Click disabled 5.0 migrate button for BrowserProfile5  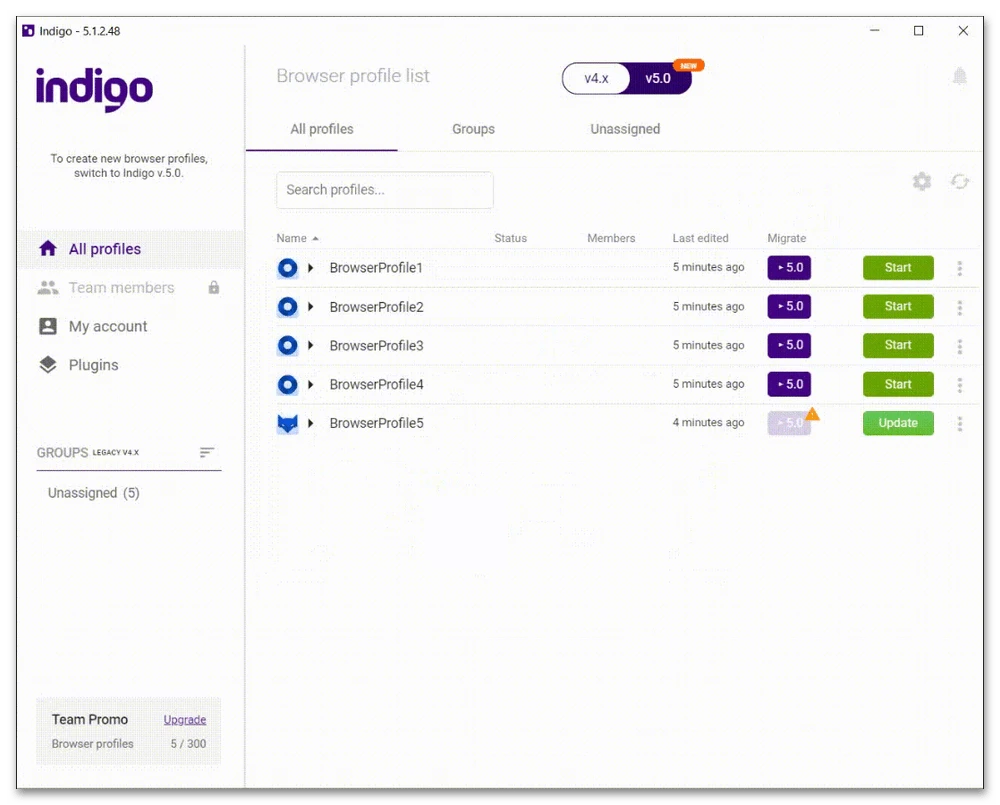click(789, 424)
